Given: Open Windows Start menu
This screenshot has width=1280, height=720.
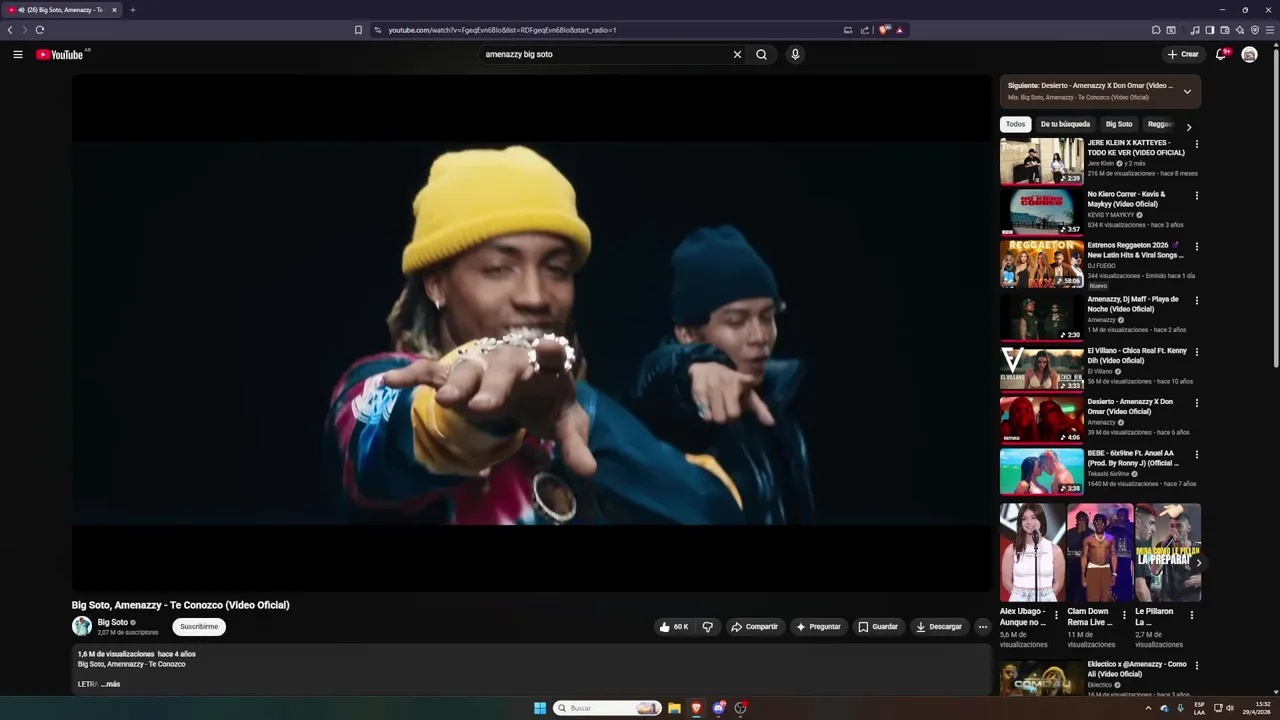Looking at the screenshot, I should [x=540, y=708].
